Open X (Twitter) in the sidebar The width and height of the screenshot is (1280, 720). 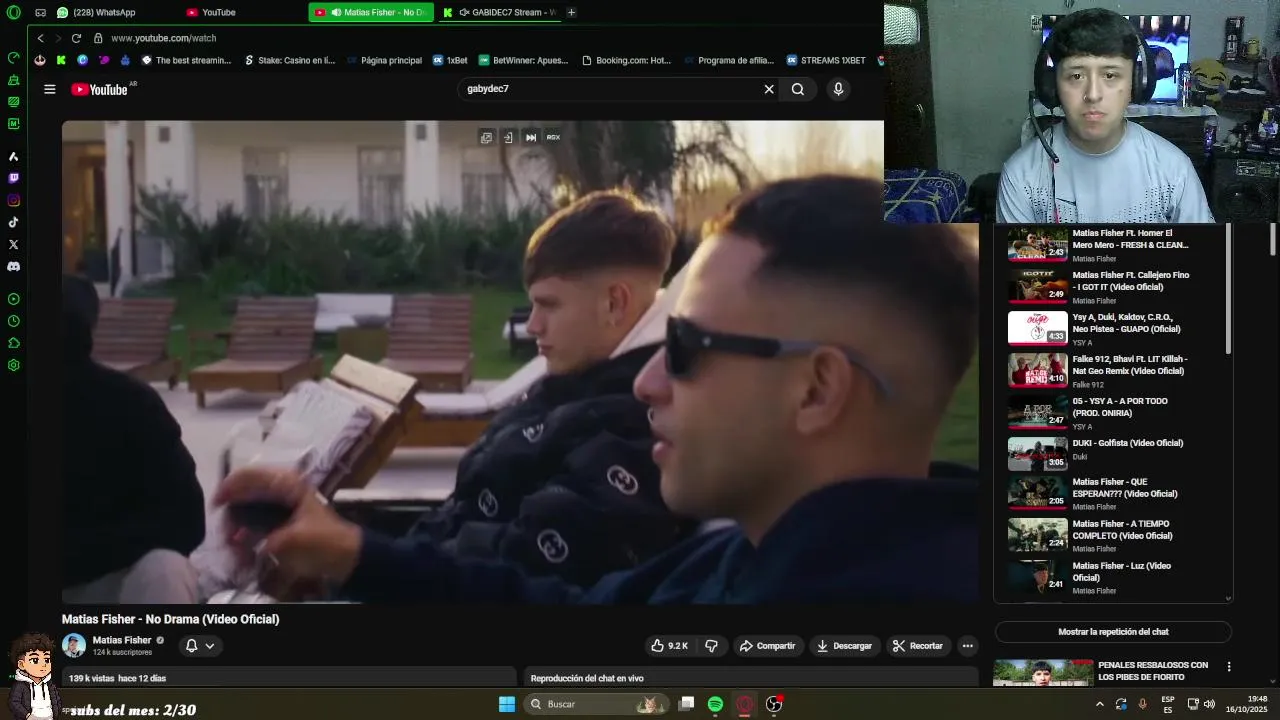(13, 244)
